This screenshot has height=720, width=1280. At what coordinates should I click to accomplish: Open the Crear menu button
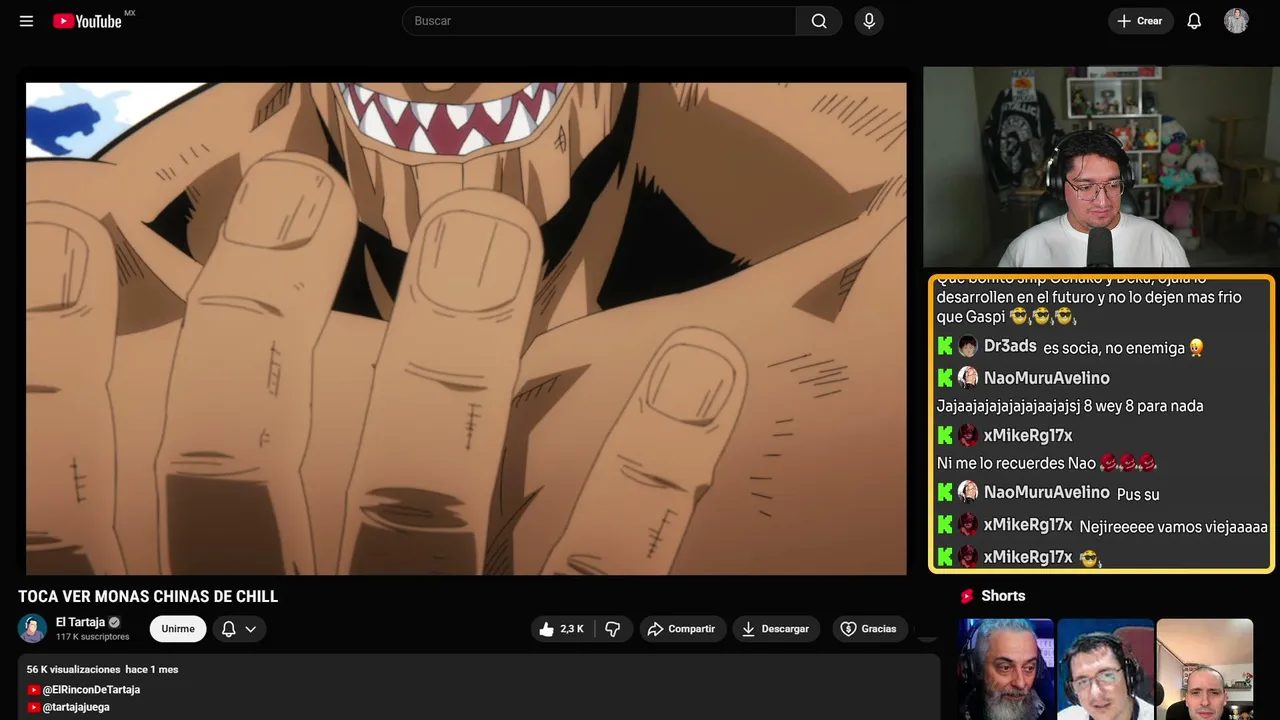point(1140,21)
